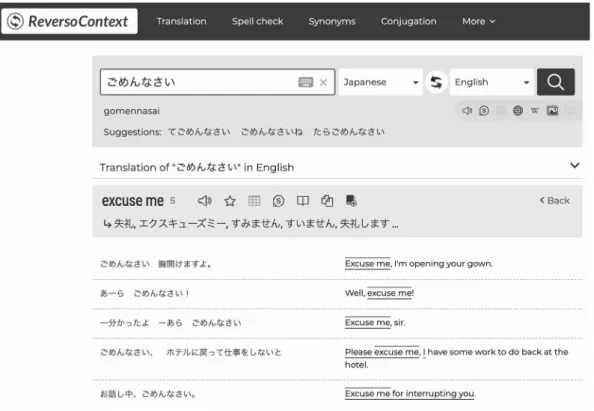The width and height of the screenshot is (594, 411).
Task: Click example "Excuse me for interrupting you."
Action: point(410,394)
